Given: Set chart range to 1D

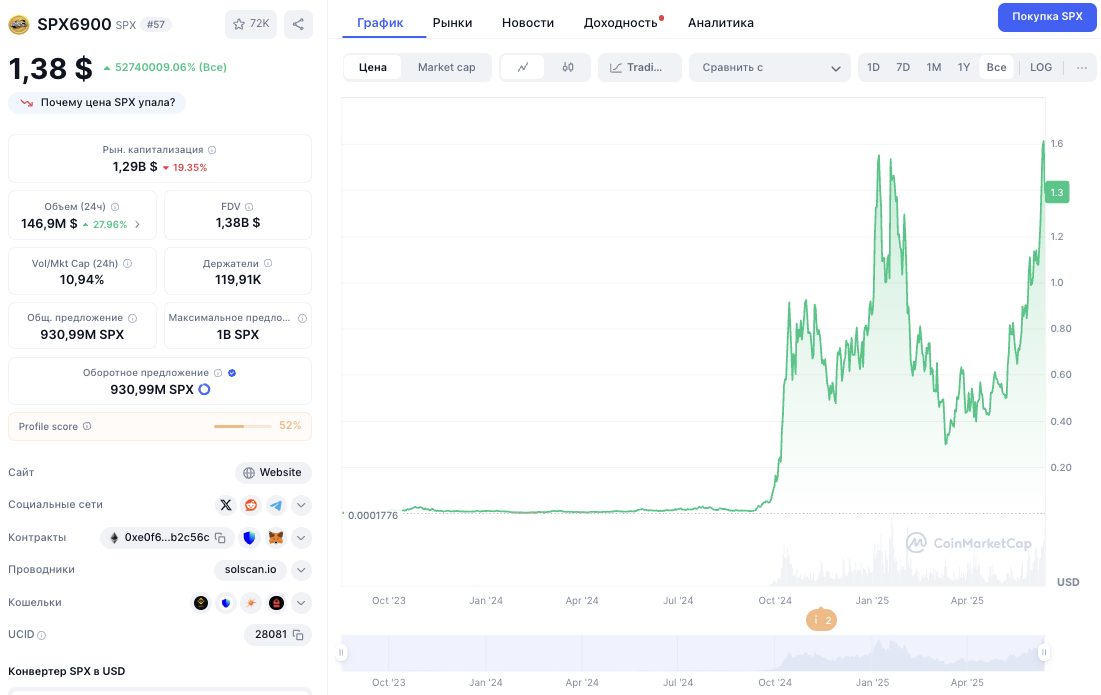Looking at the screenshot, I should point(873,67).
